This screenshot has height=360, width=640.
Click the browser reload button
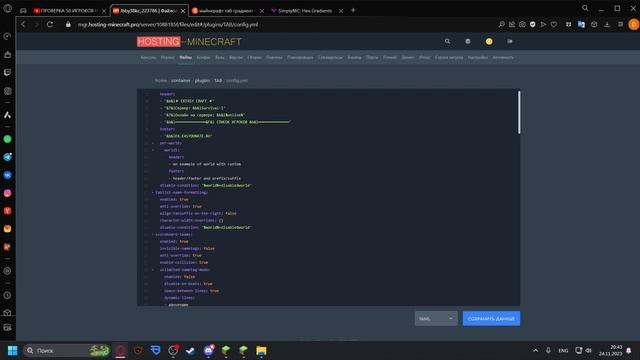pos(50,24)
